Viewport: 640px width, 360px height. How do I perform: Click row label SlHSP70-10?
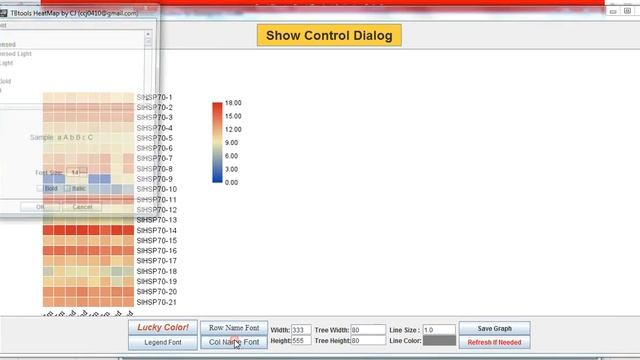point(156,189)
